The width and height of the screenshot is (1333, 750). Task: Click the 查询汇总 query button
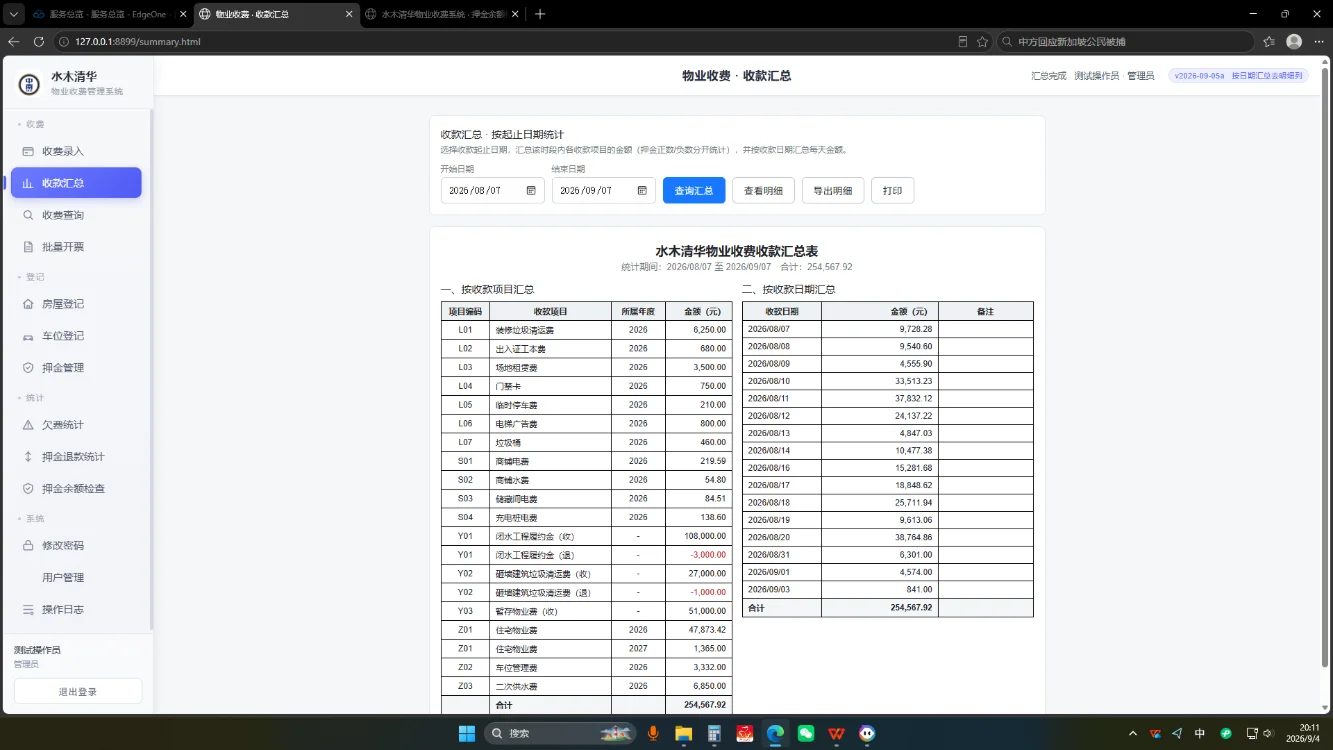coord(694,190)
